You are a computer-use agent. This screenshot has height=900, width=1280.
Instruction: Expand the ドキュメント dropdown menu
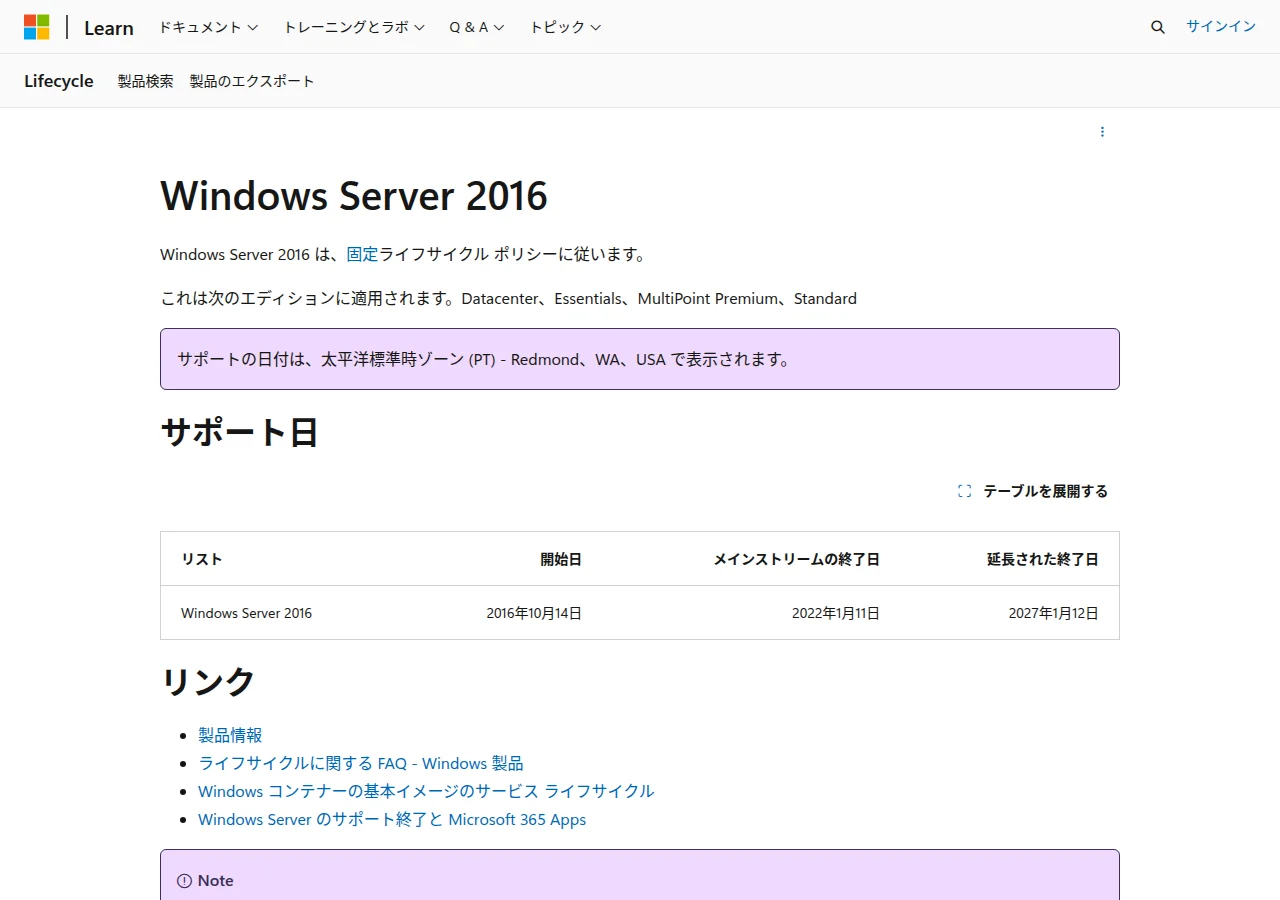coord(208,27)
